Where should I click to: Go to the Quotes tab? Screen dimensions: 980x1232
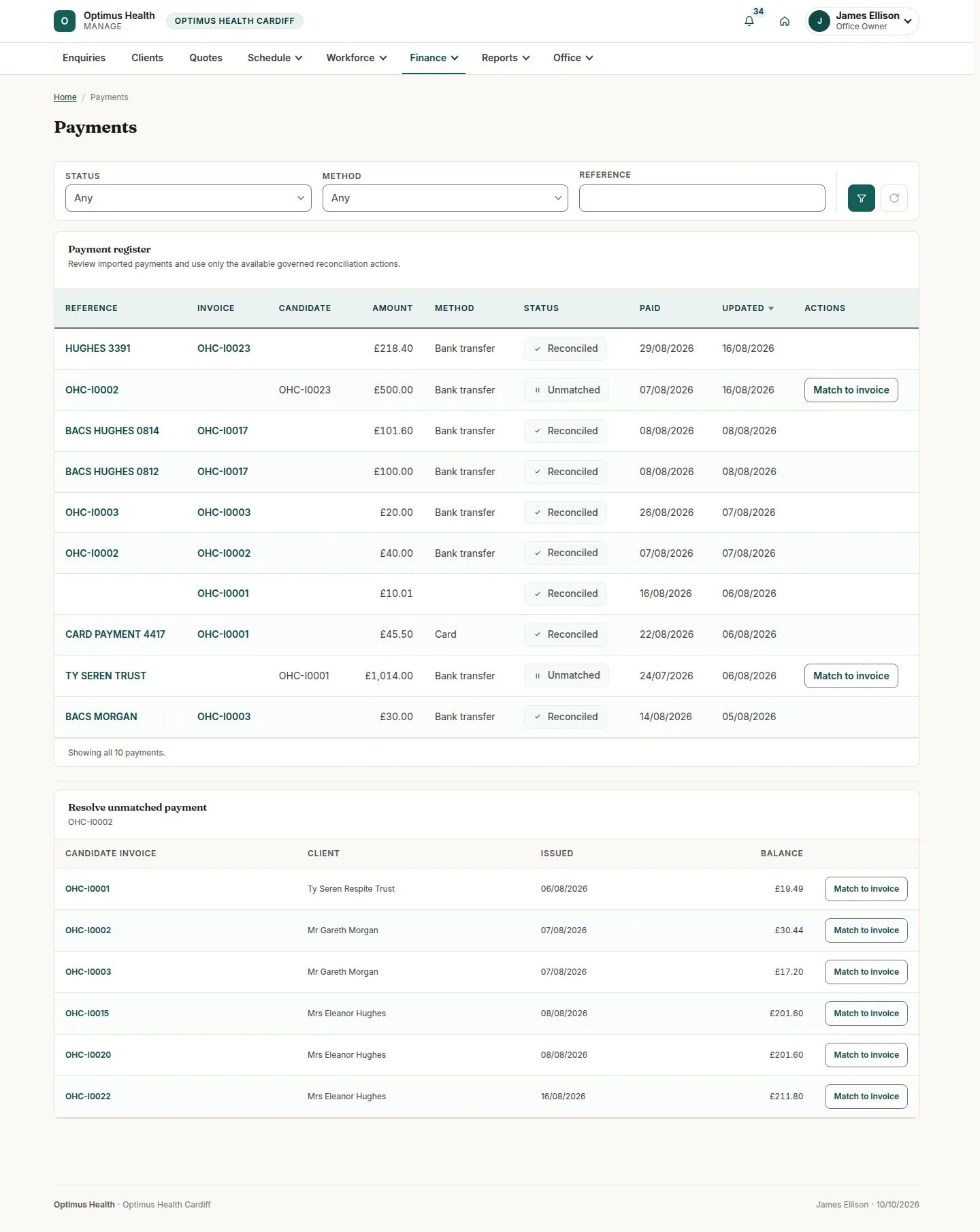pyautogui.click(x=206, y=58)
